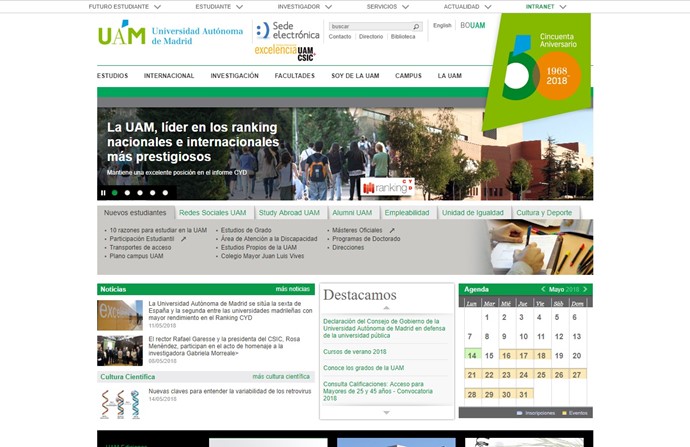Open the FACULTADES main menu
Viewport: 690px width, 447px height.
pos(295,76)
